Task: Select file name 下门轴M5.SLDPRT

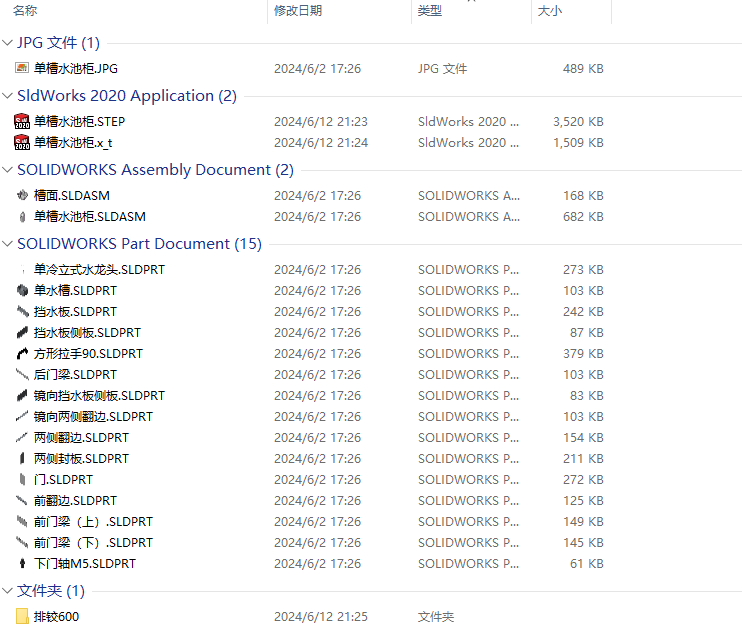Action: [85, 563]
